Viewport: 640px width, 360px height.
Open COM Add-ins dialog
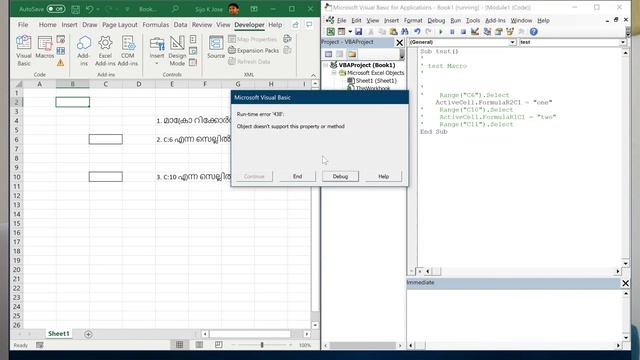(128, 51)
